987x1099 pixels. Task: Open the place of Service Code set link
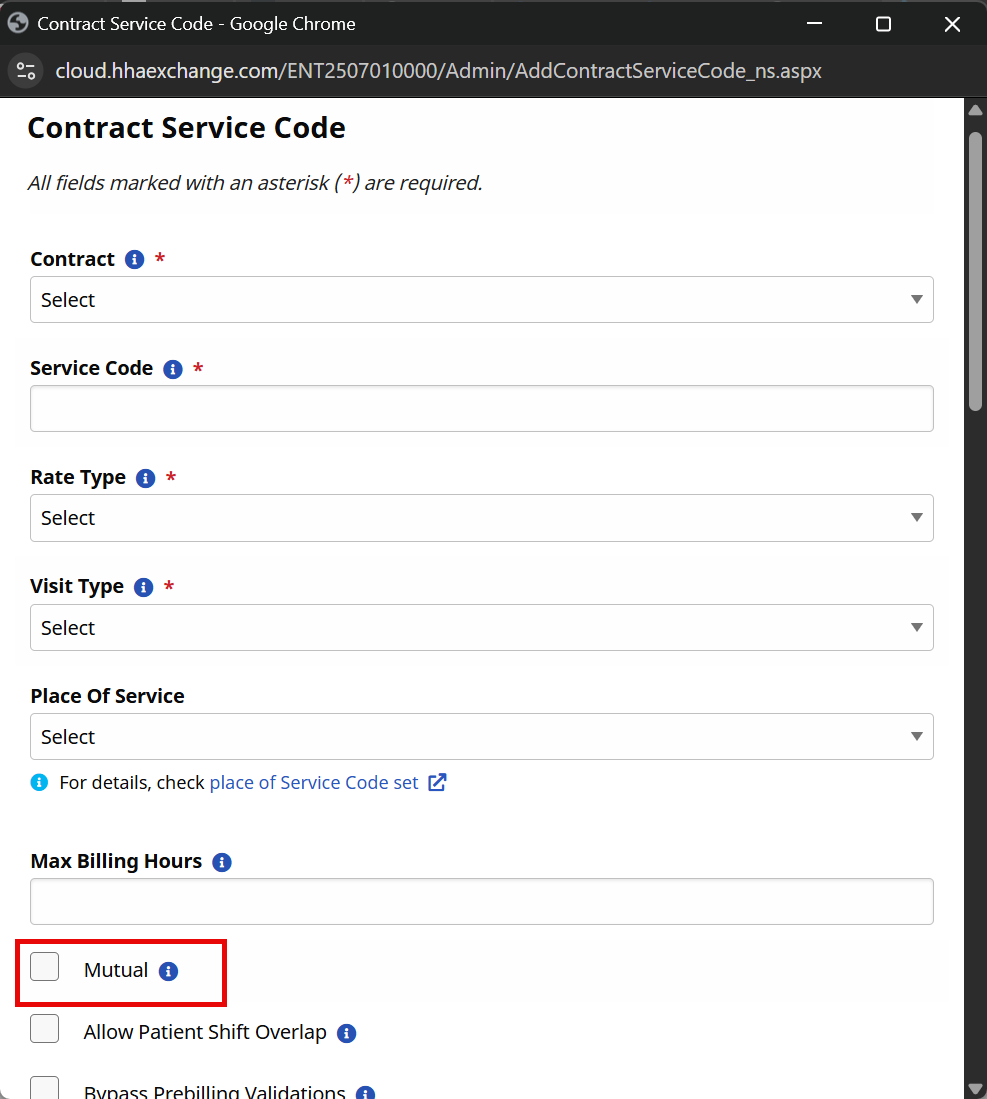pyautogui.click(x=314, y=783)
